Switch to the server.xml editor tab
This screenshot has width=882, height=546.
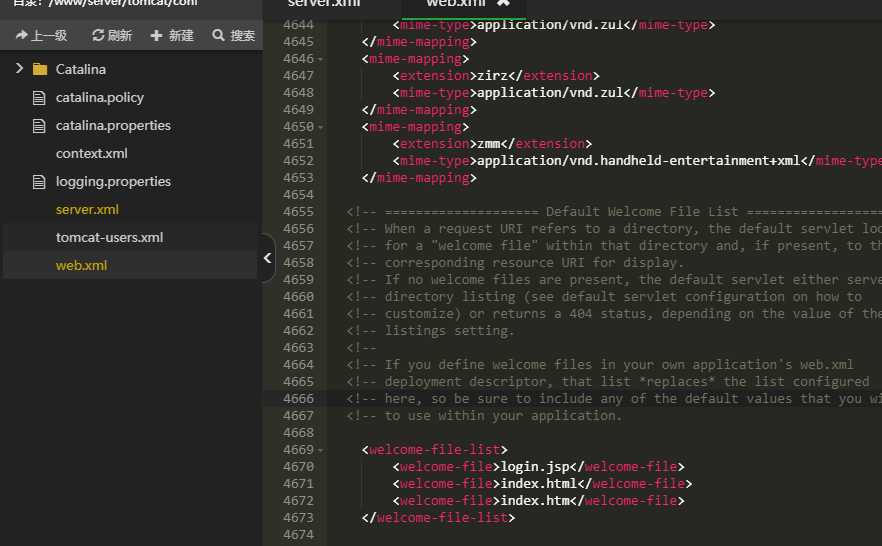coord(323,3)
